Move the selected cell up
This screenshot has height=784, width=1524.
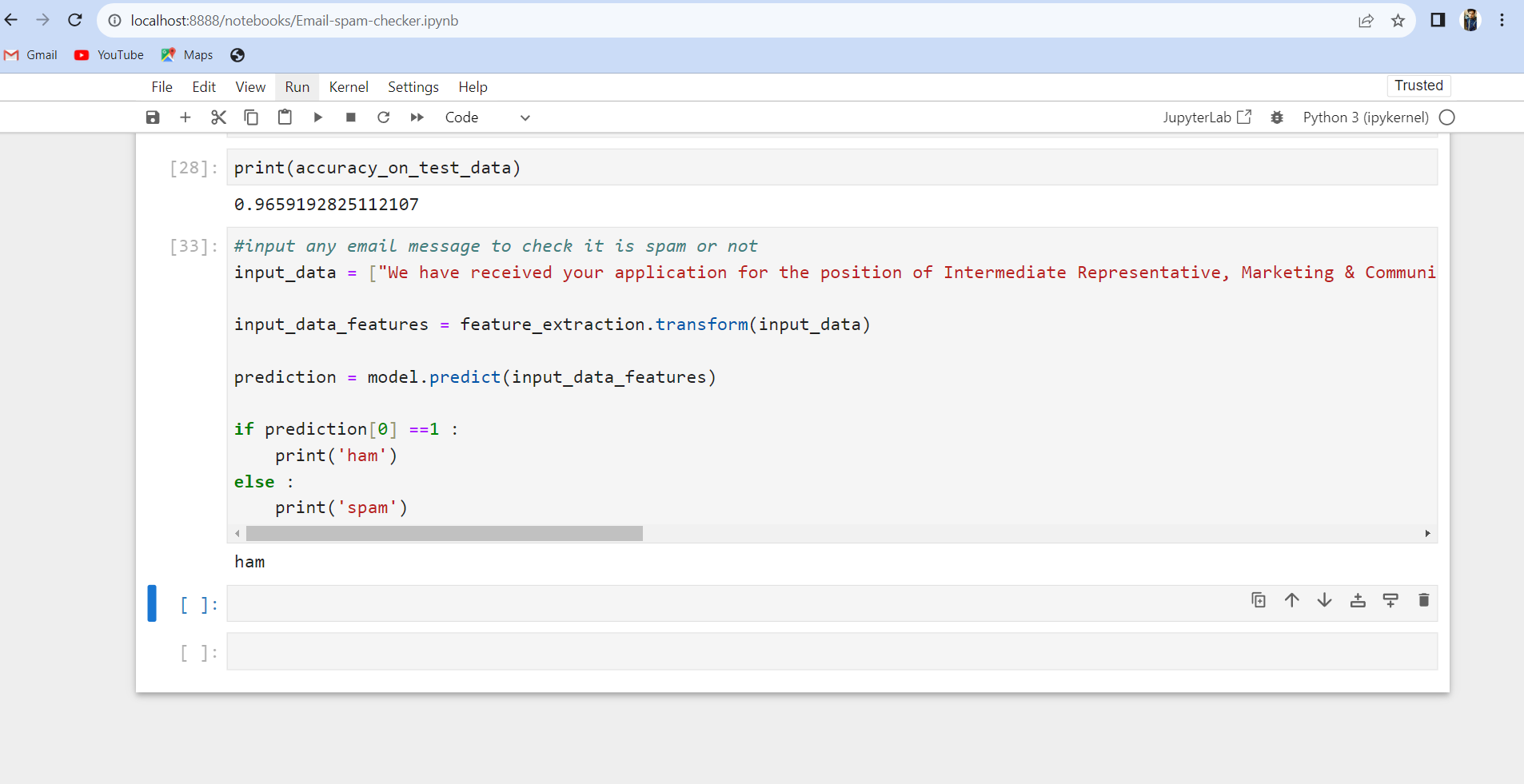click(1291, 600)
